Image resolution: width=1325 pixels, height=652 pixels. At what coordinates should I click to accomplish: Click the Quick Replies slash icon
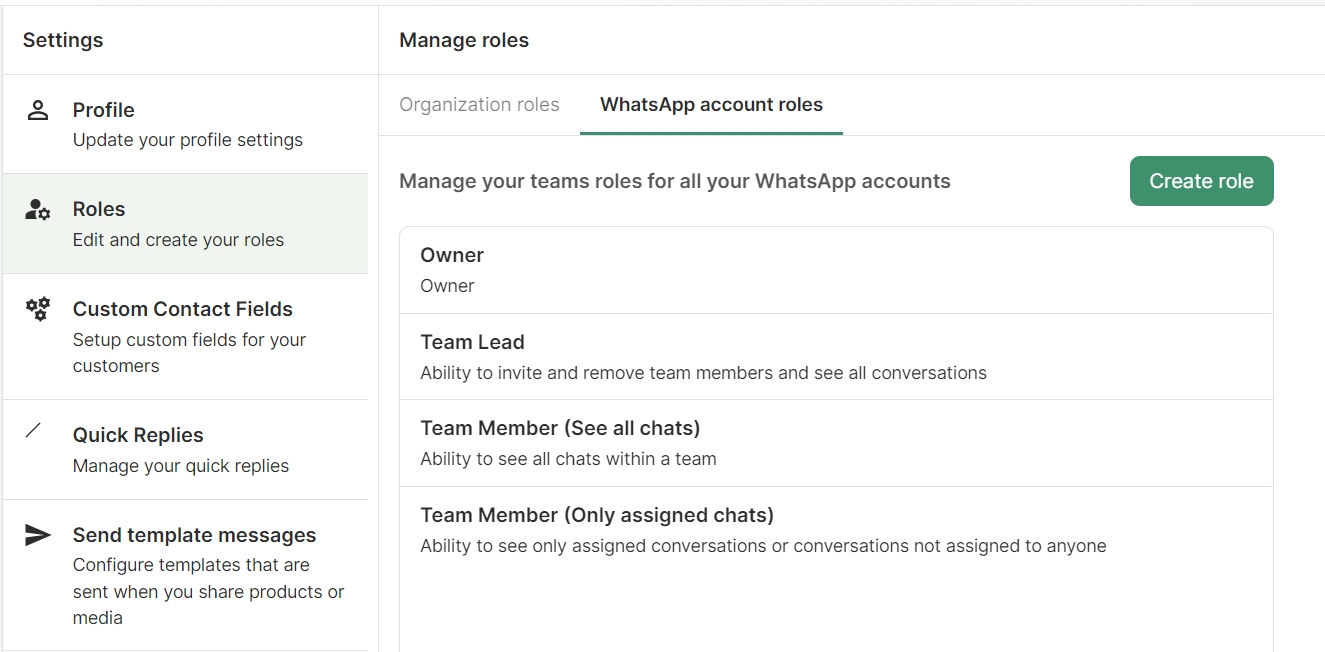coord(34,431)
